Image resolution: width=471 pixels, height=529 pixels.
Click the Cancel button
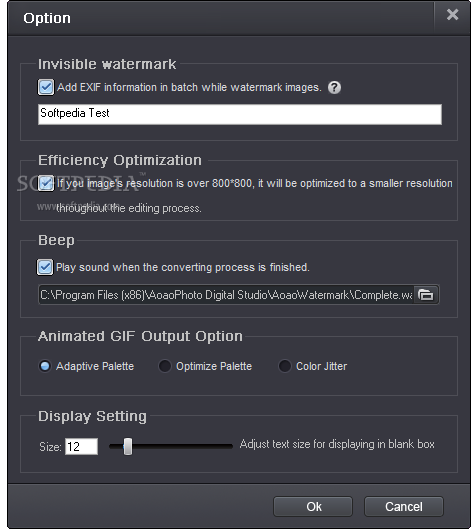tap(404, 506)
